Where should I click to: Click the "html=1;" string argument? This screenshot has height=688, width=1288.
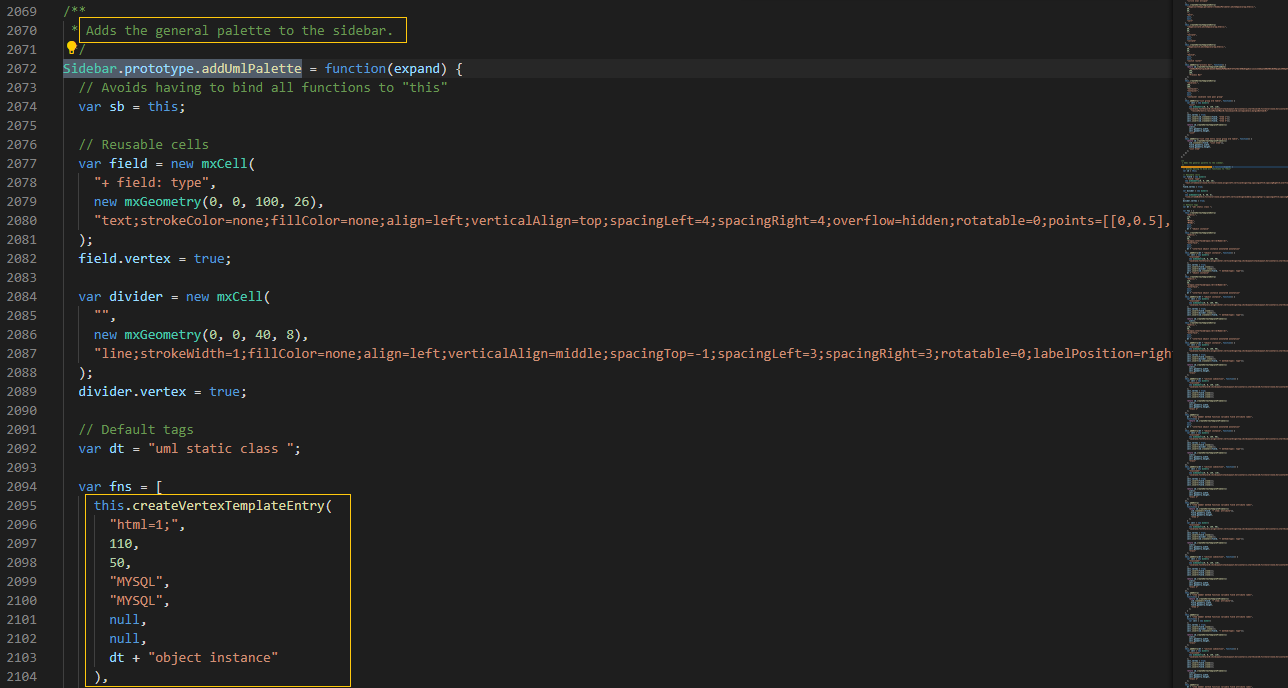[x=148, y=524]
